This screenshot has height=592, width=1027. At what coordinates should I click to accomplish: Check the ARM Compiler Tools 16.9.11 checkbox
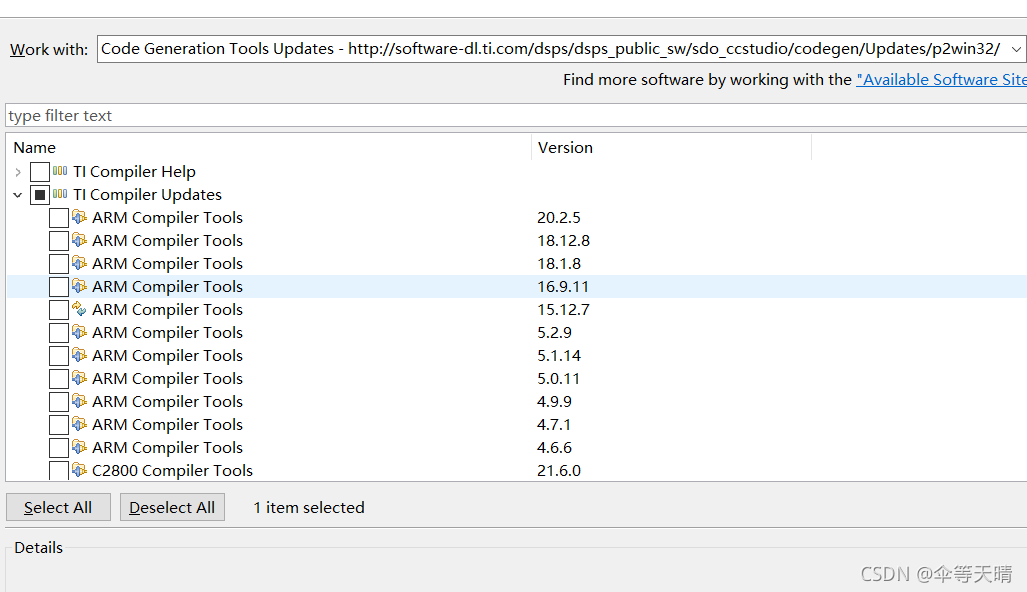point(58,286)
